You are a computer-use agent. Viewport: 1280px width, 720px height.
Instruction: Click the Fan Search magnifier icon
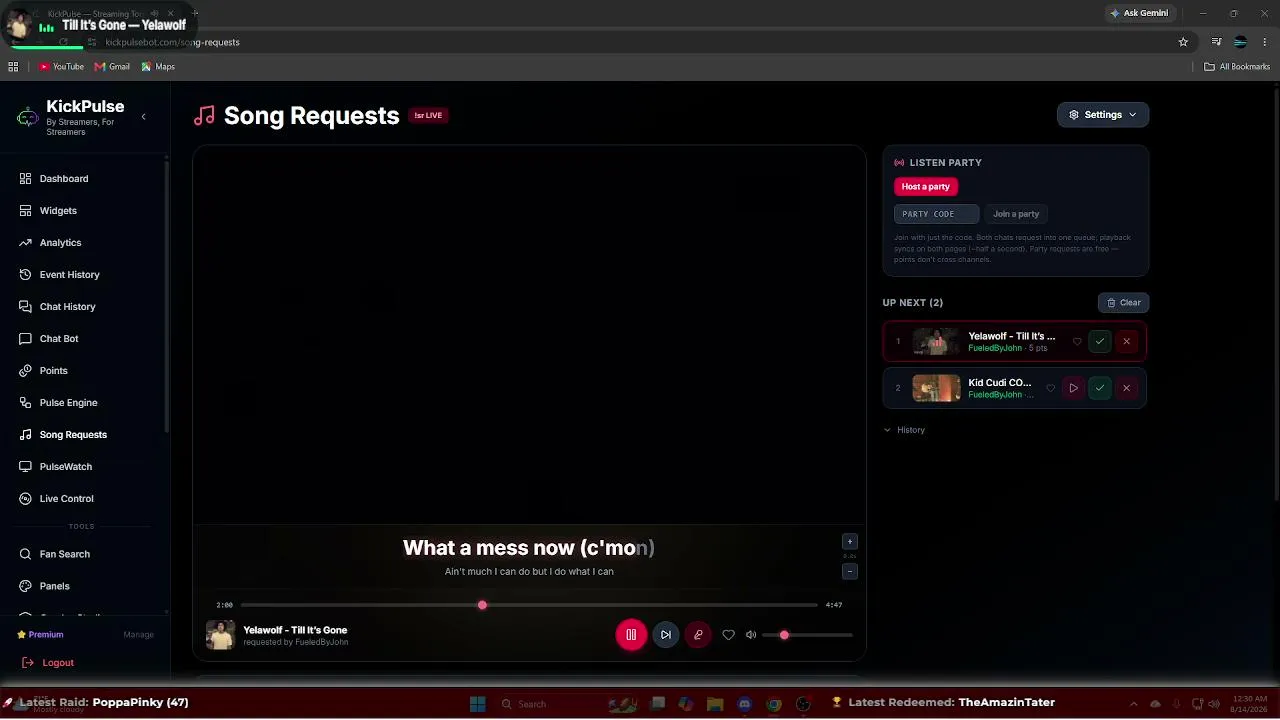click(x=26, y=554)
